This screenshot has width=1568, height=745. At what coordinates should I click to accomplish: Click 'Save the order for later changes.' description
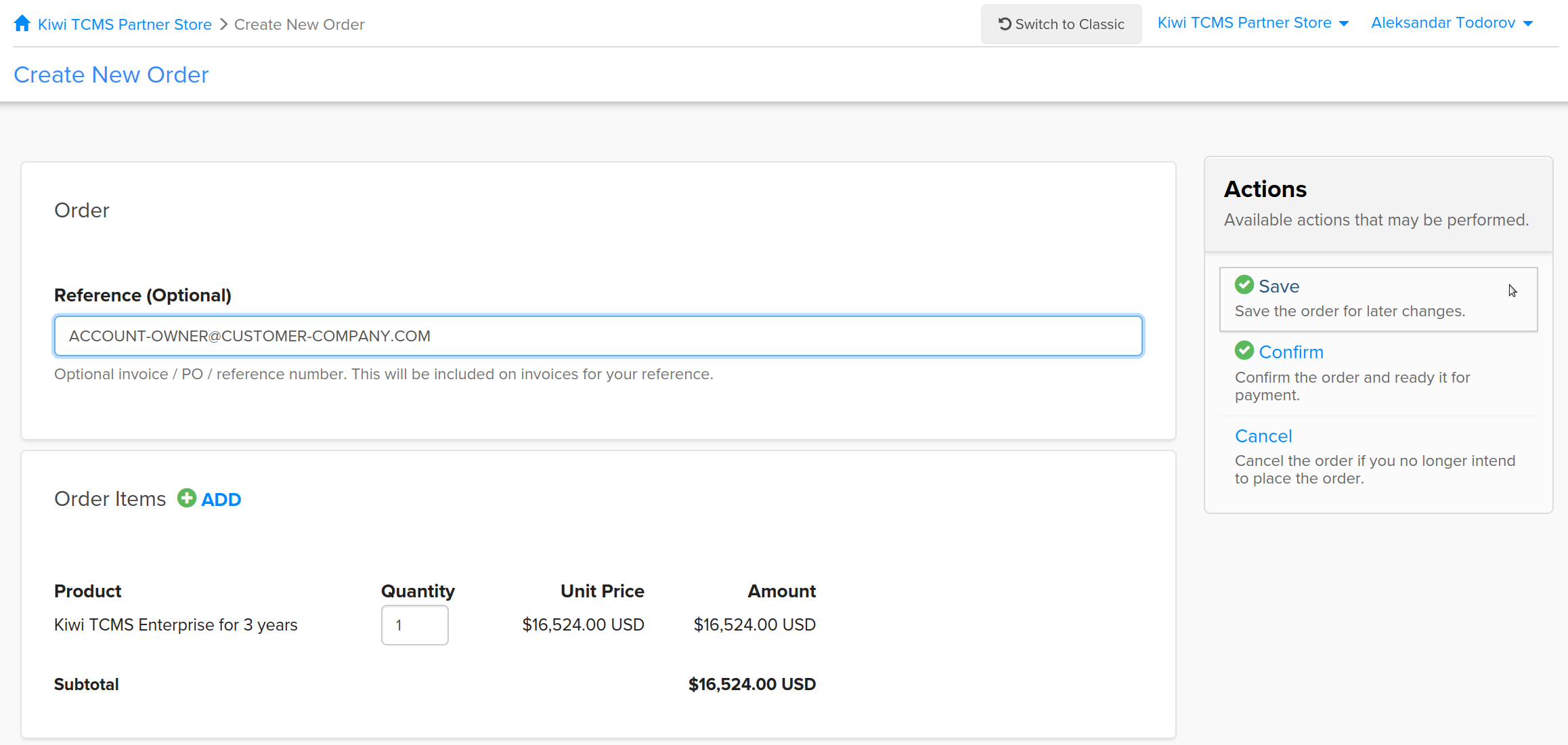point(1350,312)
